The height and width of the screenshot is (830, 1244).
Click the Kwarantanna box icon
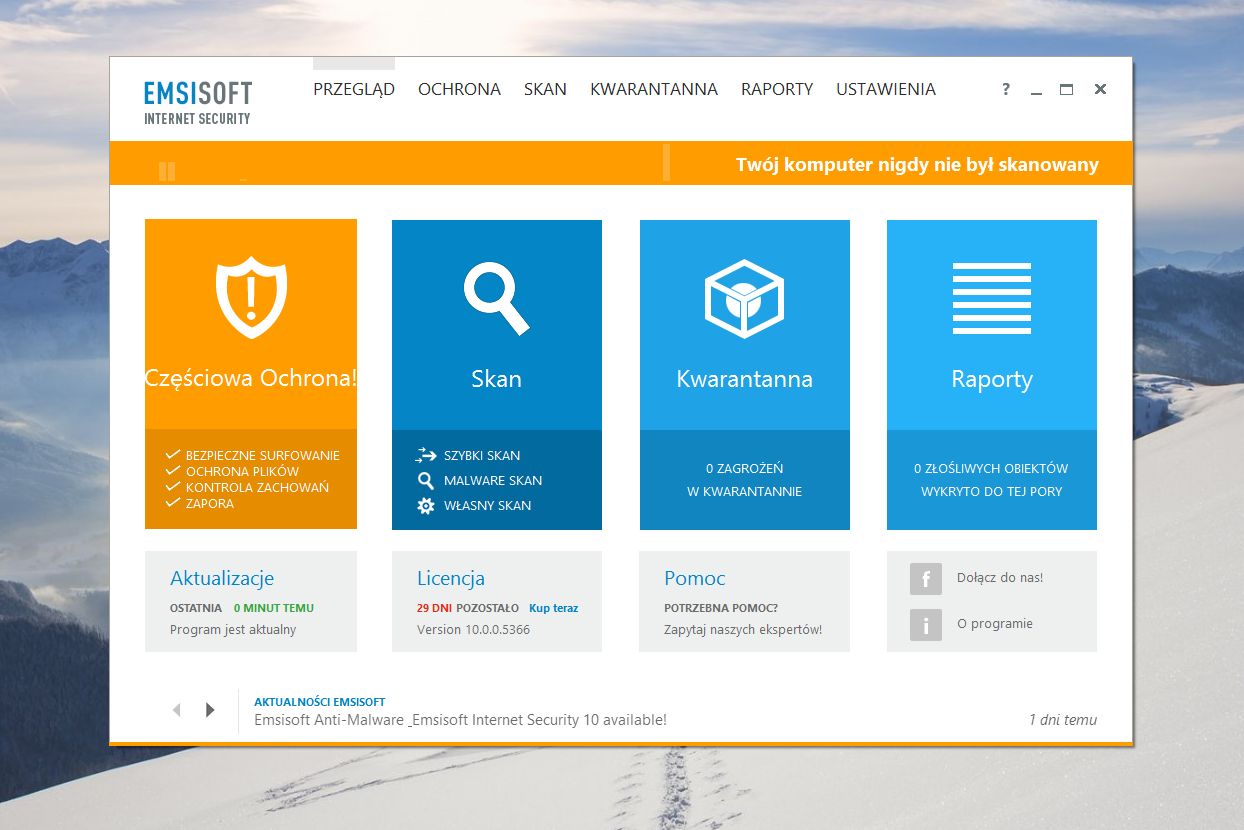(x=744, y=299)
